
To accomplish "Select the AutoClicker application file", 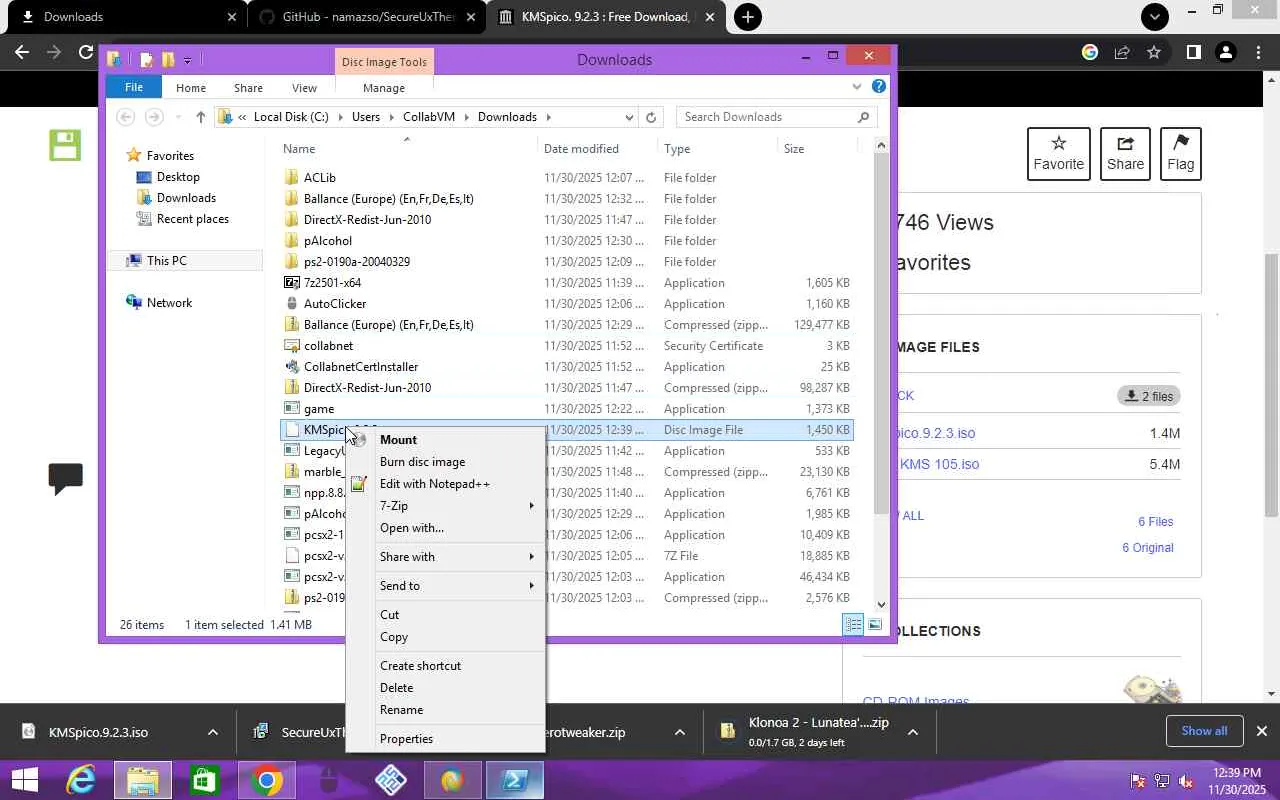I will (567, 304).
